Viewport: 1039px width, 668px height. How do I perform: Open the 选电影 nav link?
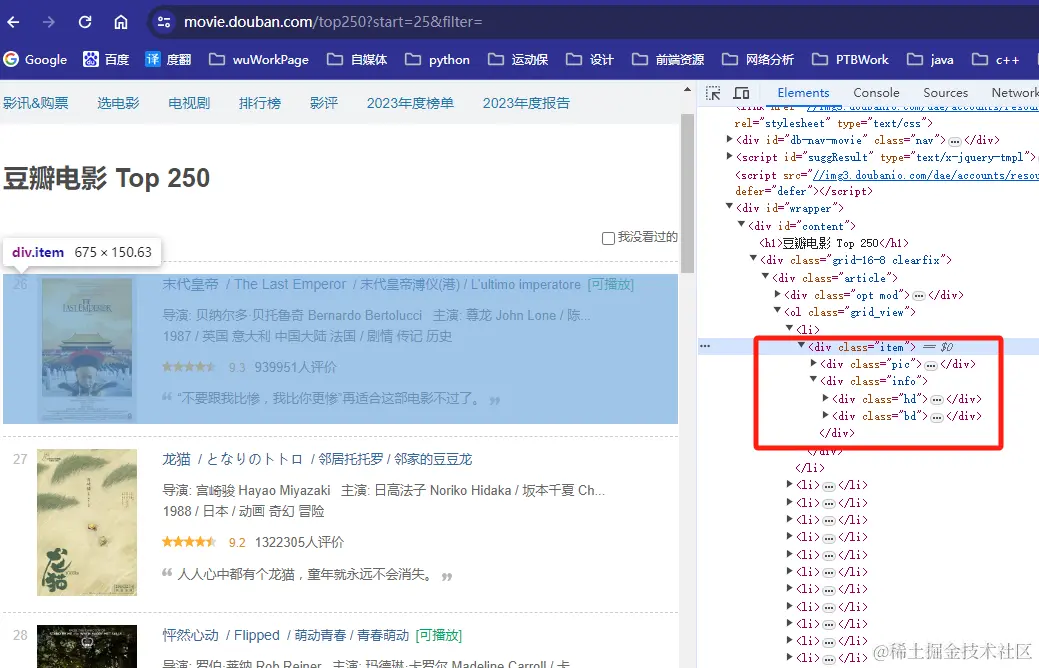pyautogui.click(x=119, y=103)
